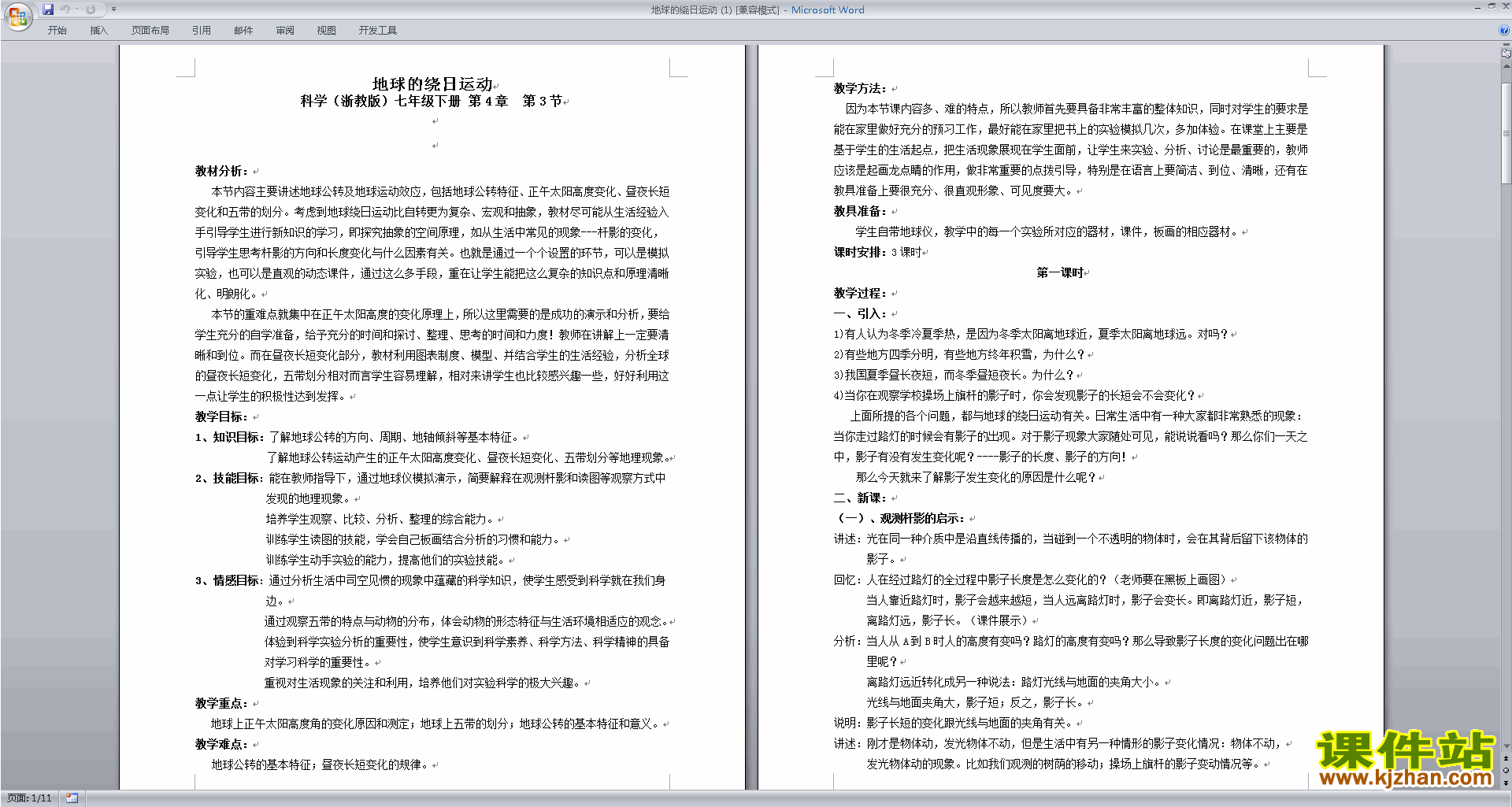Image resolution: width=1512 pixels, height=807 pixels.
Task: Open the 插入 ribbon tab
Action: [98, 31]
